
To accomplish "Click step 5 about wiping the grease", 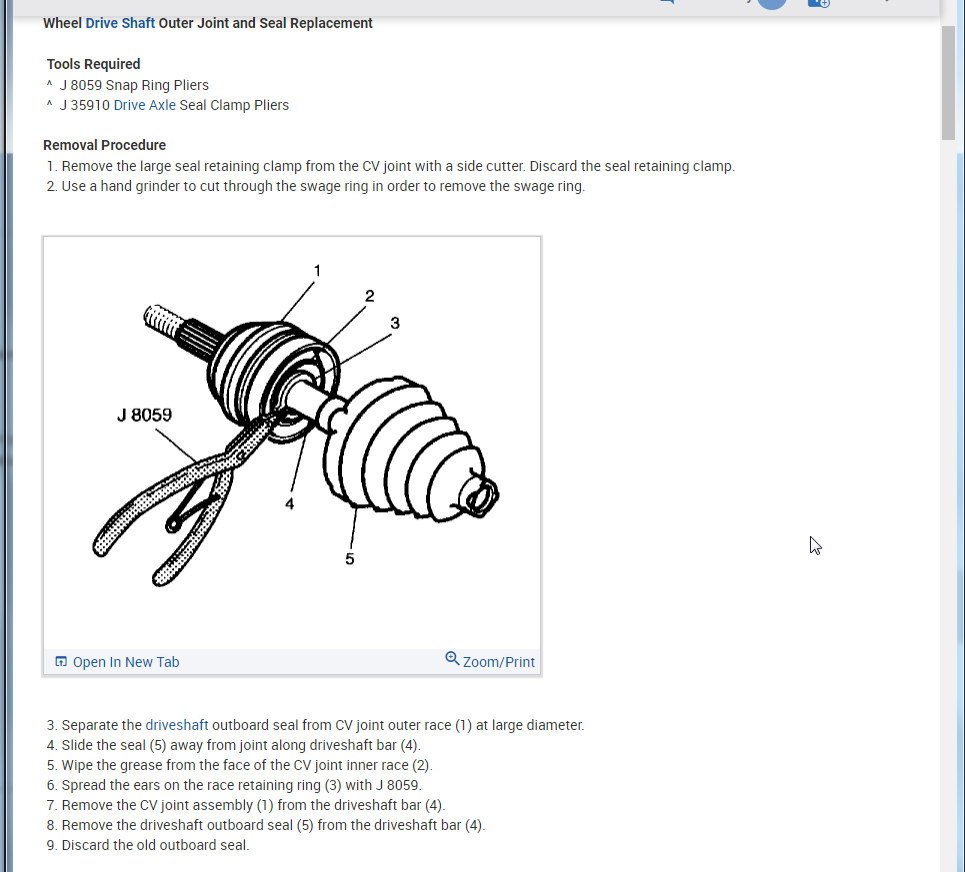I will click(x=240, y=765).
